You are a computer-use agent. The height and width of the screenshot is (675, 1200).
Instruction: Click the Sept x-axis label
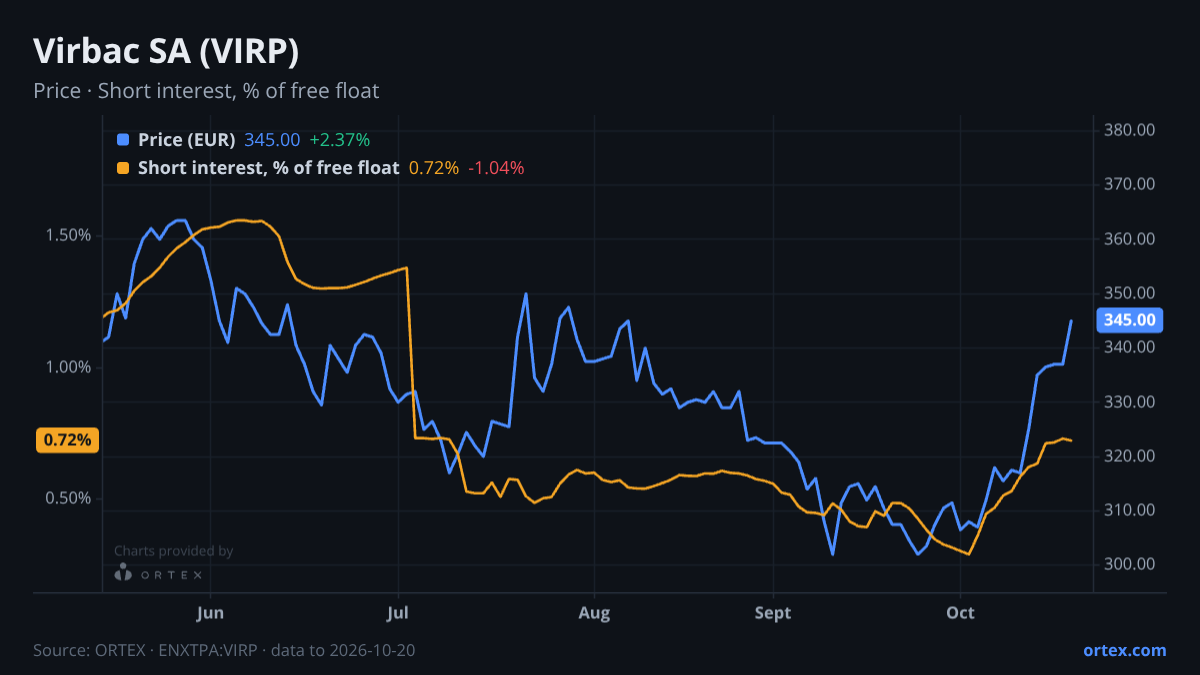pyautogui.click(x=772, y=612)
